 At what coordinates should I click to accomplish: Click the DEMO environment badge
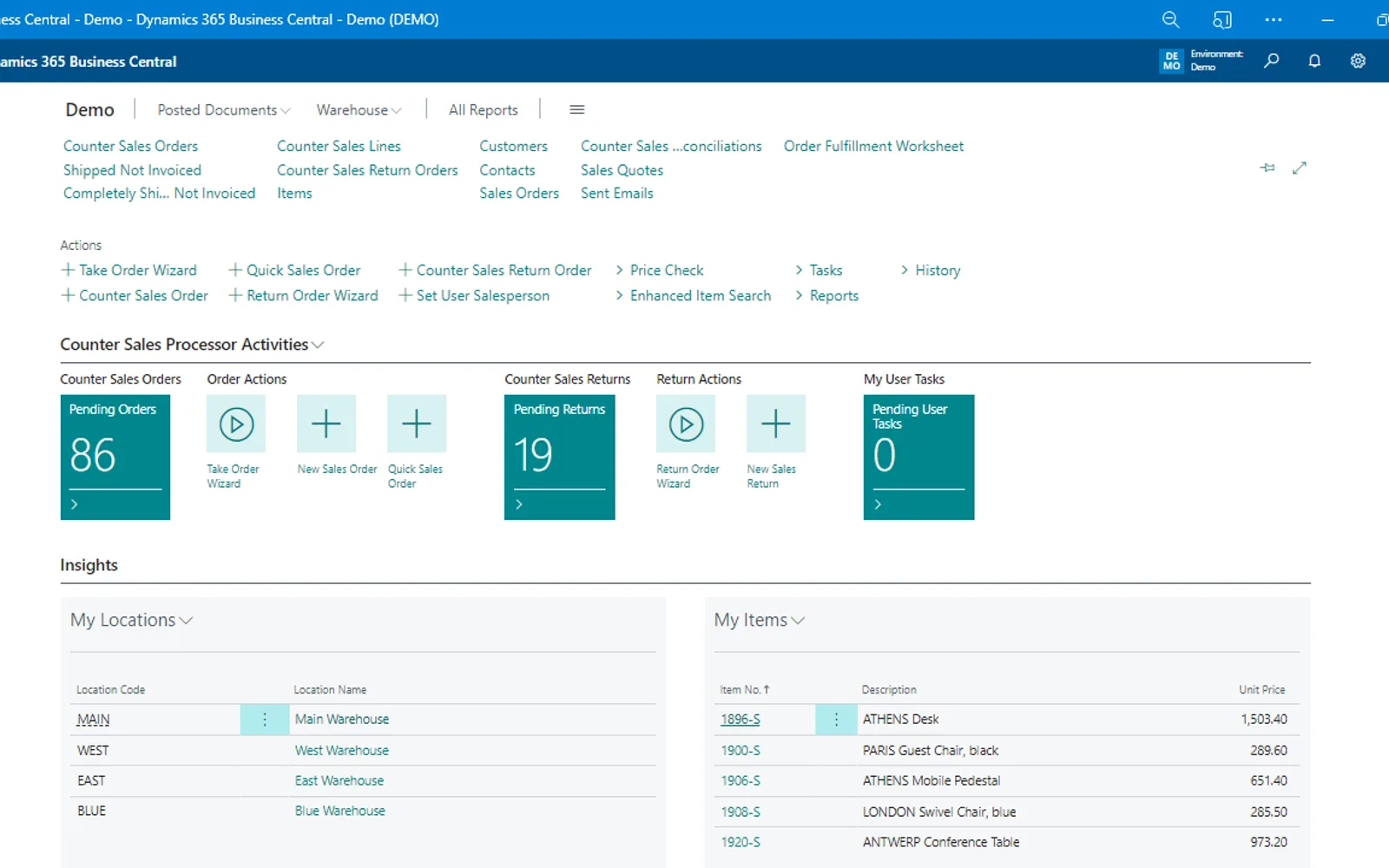point(1171,61)
